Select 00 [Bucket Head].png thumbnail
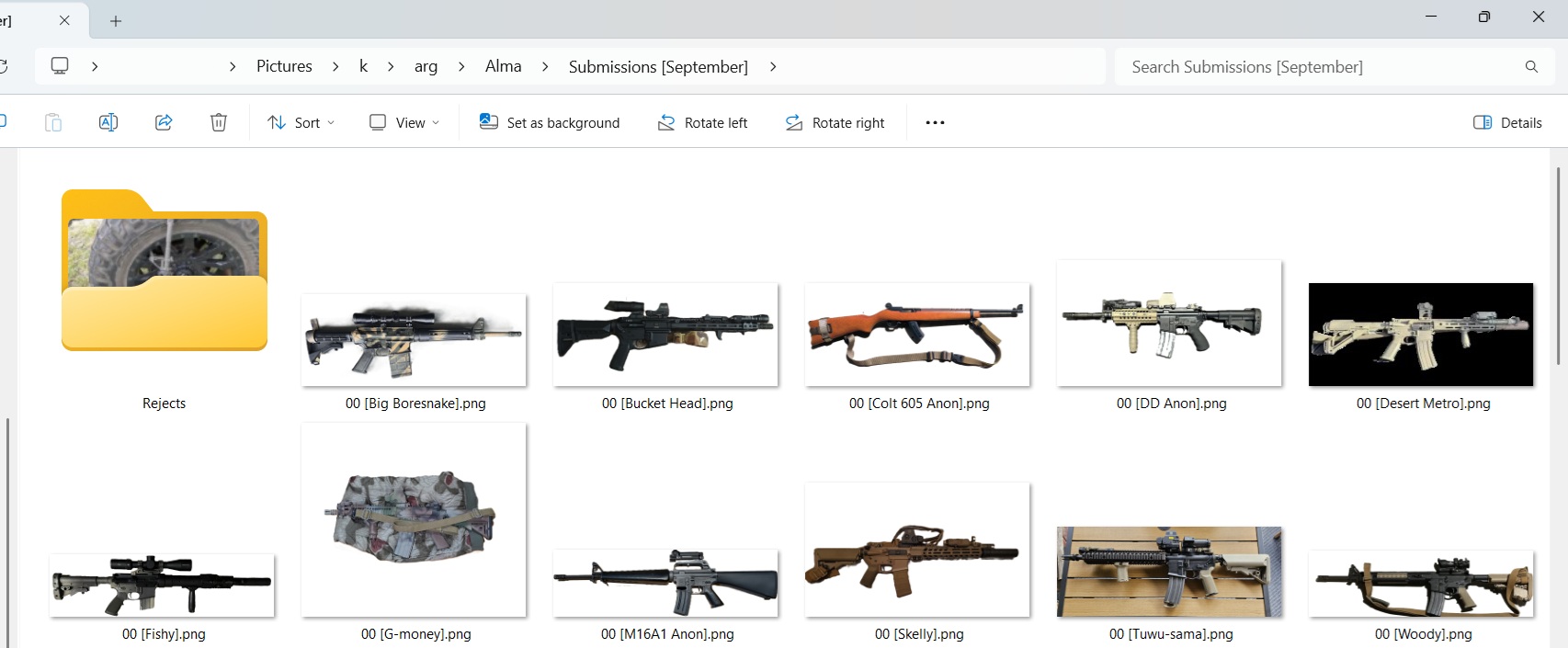The width and height of the screenshot is (1568, 648). (665, 335)
